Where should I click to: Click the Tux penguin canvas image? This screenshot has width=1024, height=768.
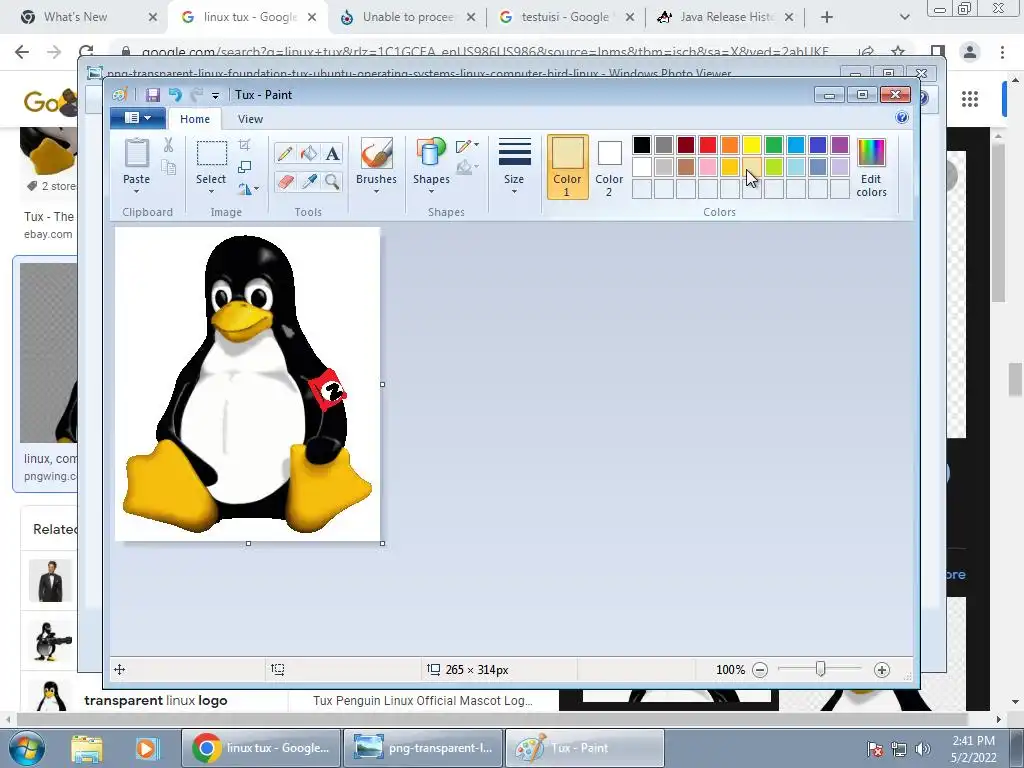(248, 384)
